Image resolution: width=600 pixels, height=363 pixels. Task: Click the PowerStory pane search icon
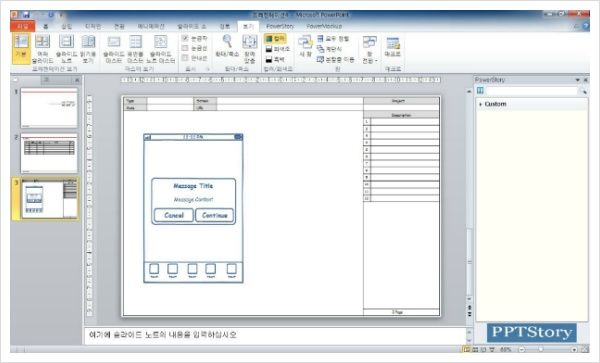[x=583, y=91]
